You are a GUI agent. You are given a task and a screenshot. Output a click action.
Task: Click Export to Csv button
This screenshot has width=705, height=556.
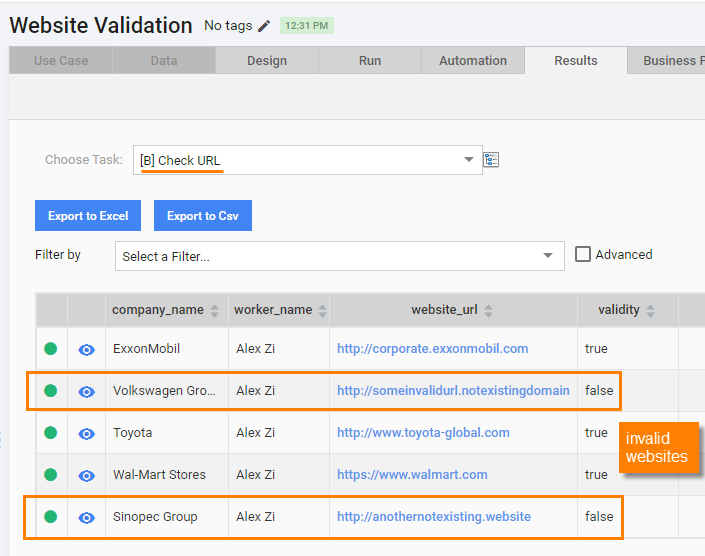(203, 216)
